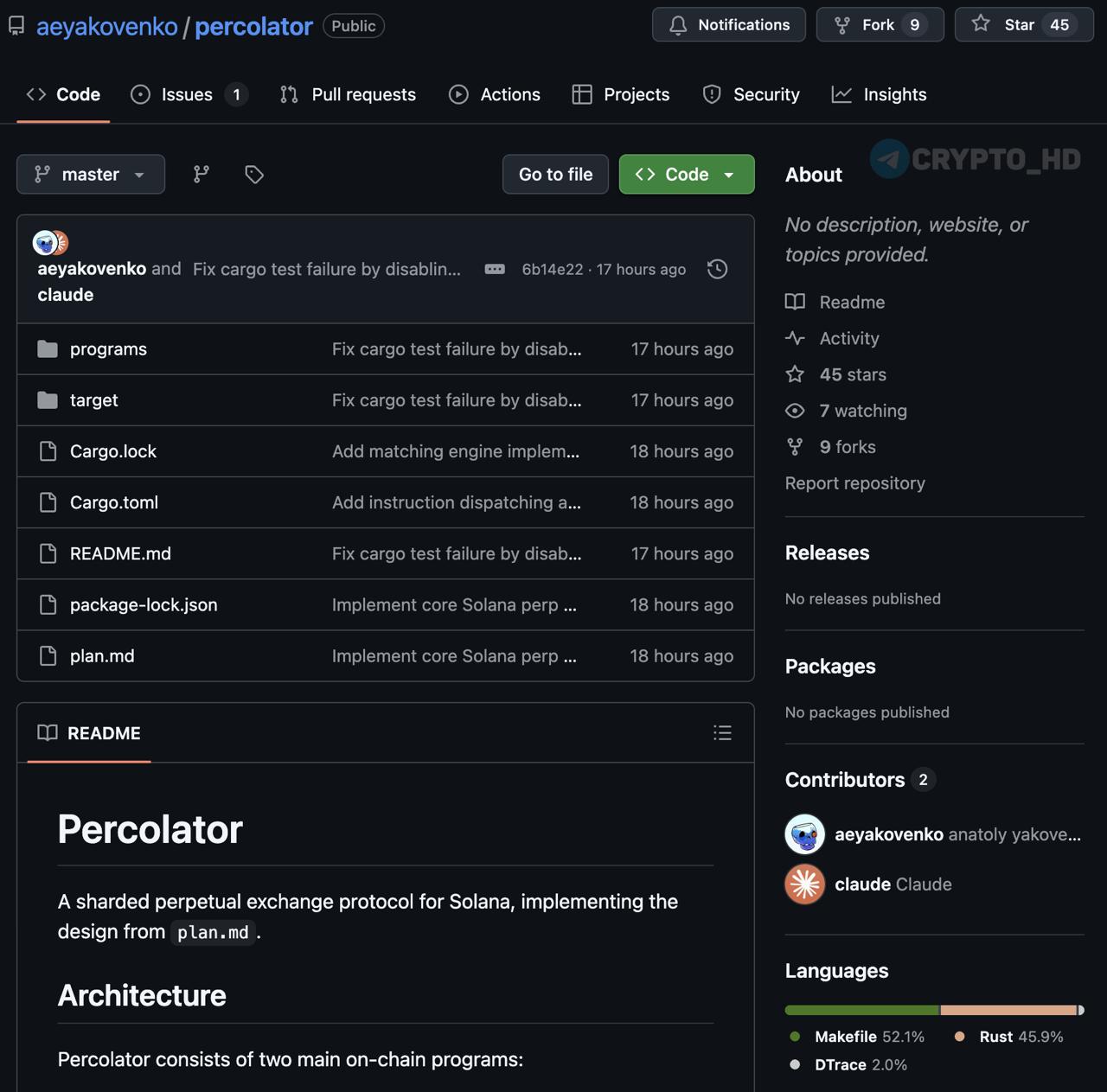The height and width of the screenshot is (1092, 1107).
Task: Open the plan.md file link
Action: (102, 656)
